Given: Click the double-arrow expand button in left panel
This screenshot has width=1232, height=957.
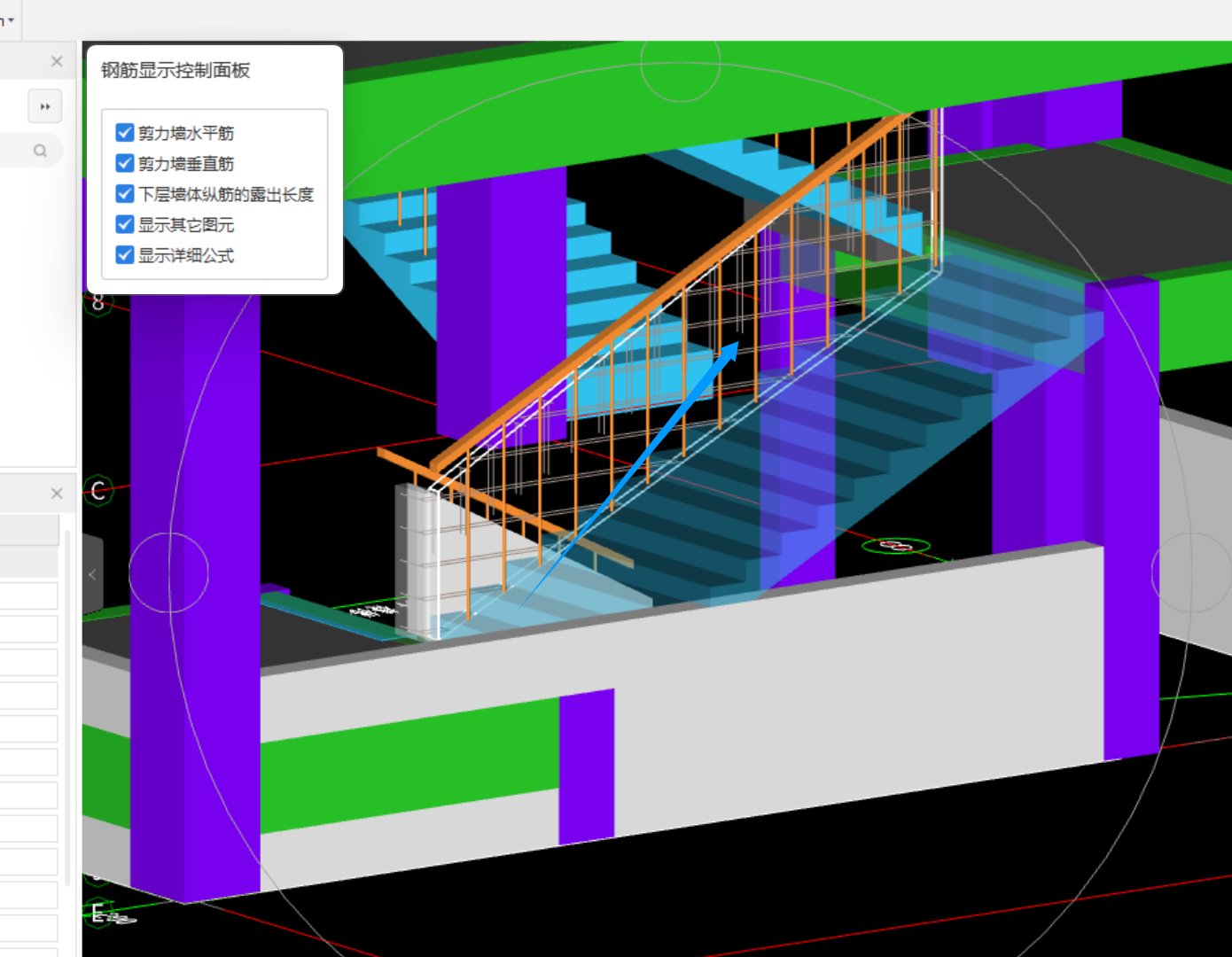Looking at the screenshot, I should [45, 106].
